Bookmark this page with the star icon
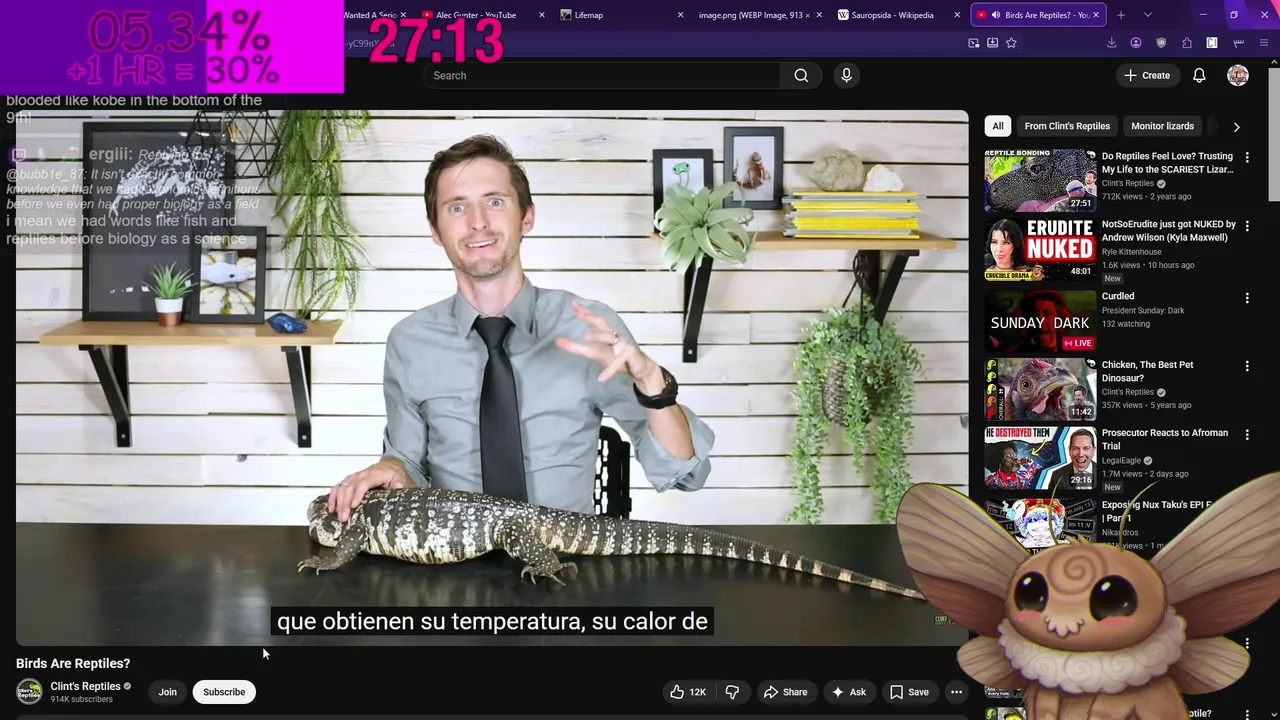The image size is (1280, 720). [x=1011, y=43]
